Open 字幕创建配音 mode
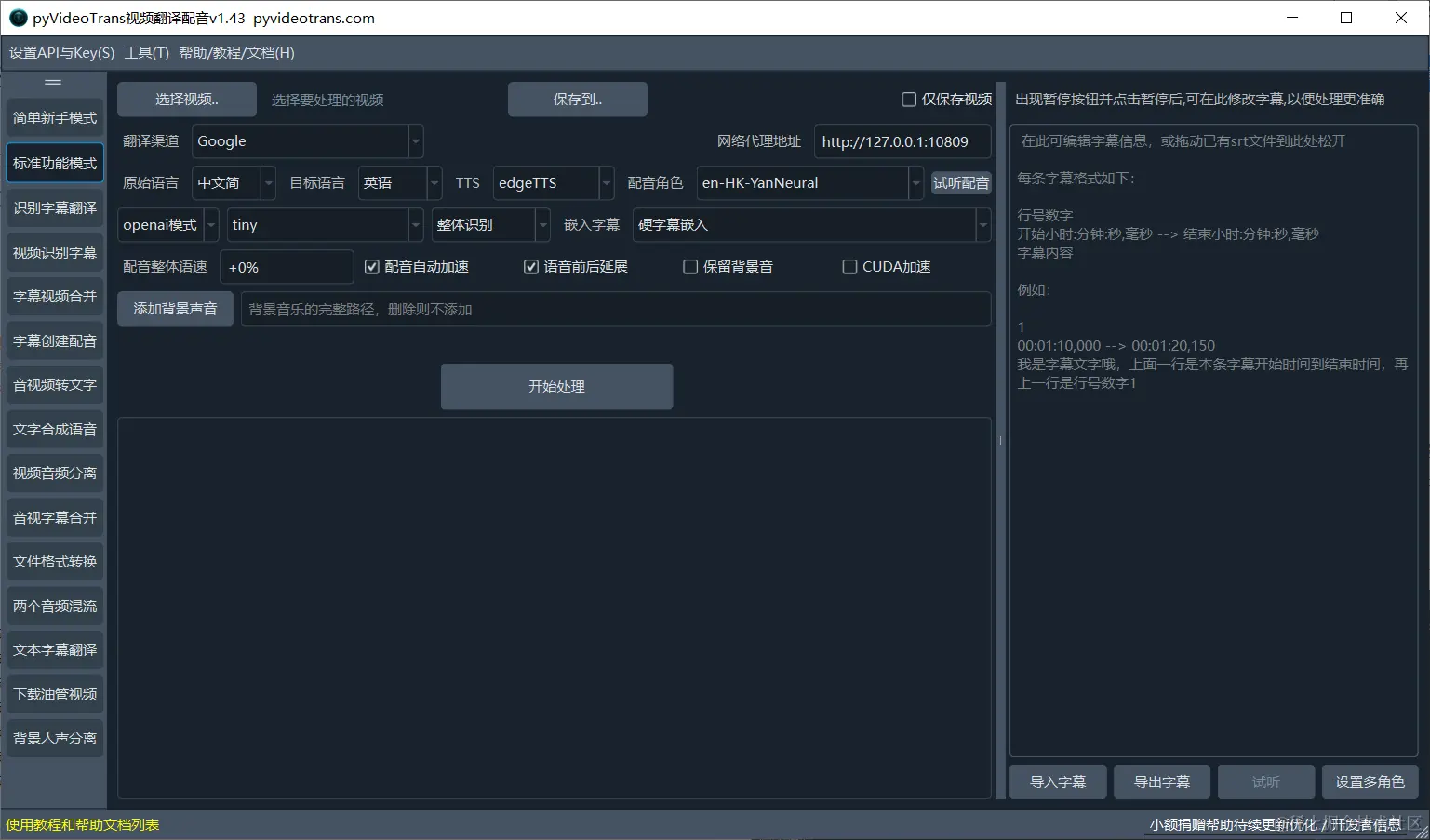Image resolution: width=1430 pixels, height=840 pixels. click(x=55, y=340)
